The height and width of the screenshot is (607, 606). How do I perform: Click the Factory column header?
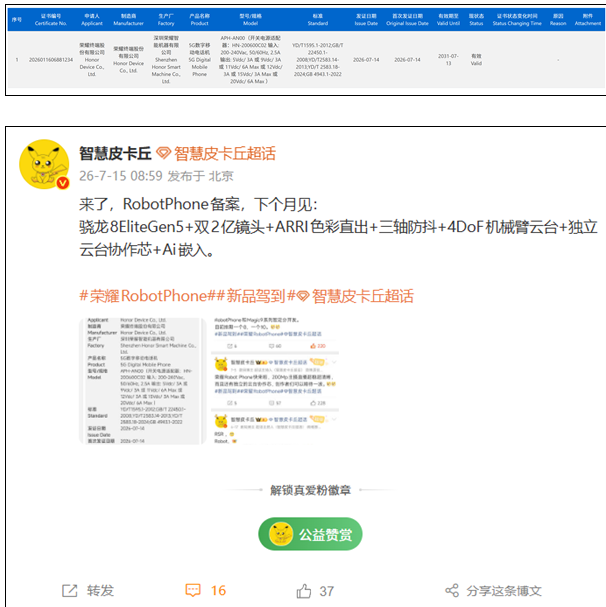coord(166,19)
